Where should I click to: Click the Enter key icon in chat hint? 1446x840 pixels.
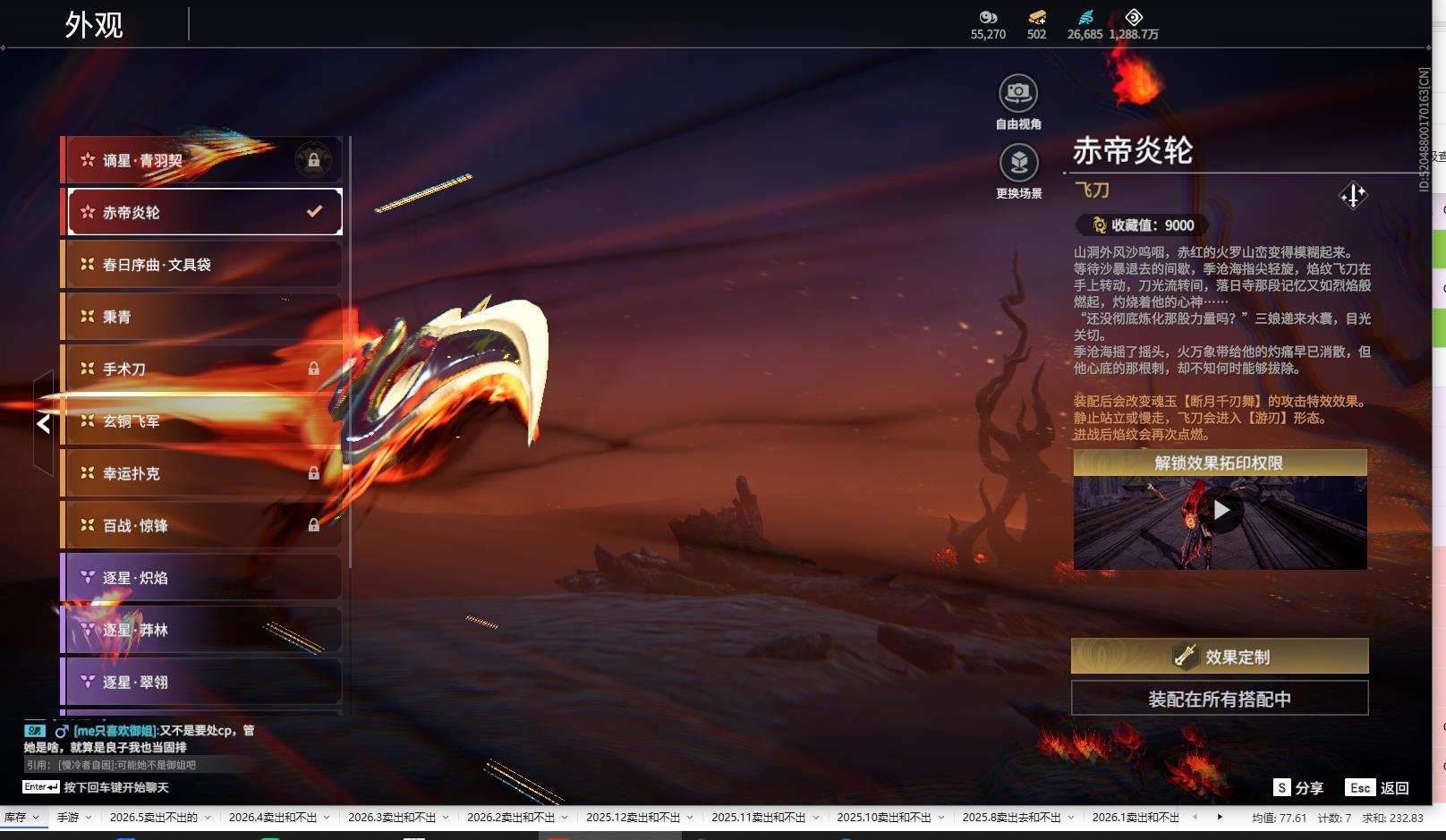(41, 787)
